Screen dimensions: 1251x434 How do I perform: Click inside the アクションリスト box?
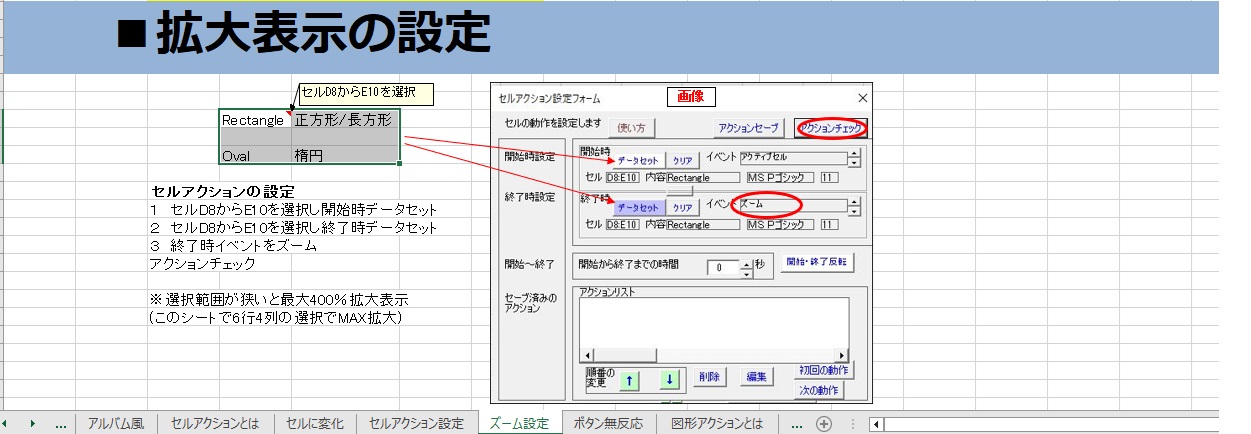coord(714,323)
